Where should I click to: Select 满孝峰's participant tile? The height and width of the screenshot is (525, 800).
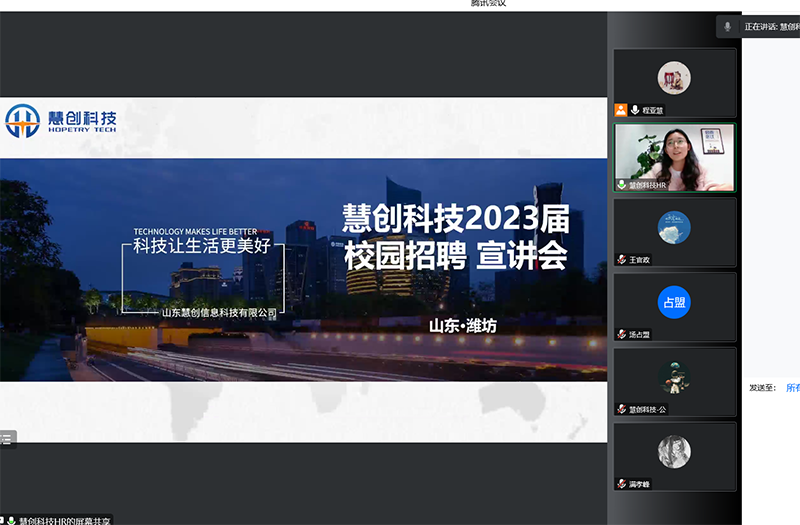[x=674, y=452]
